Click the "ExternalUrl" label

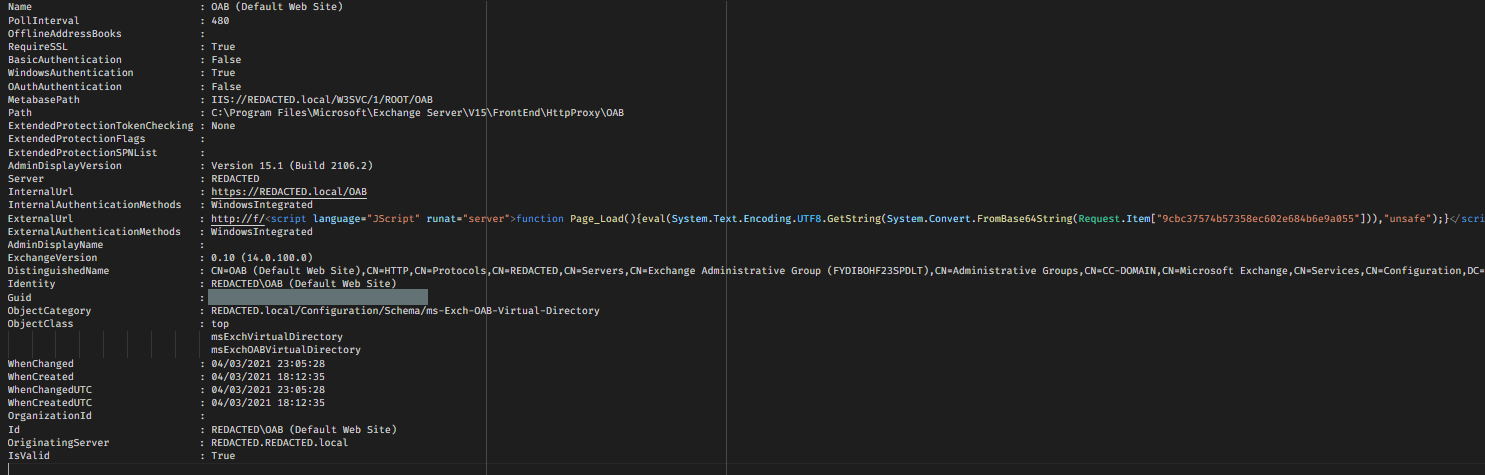(x=41, y=219)
